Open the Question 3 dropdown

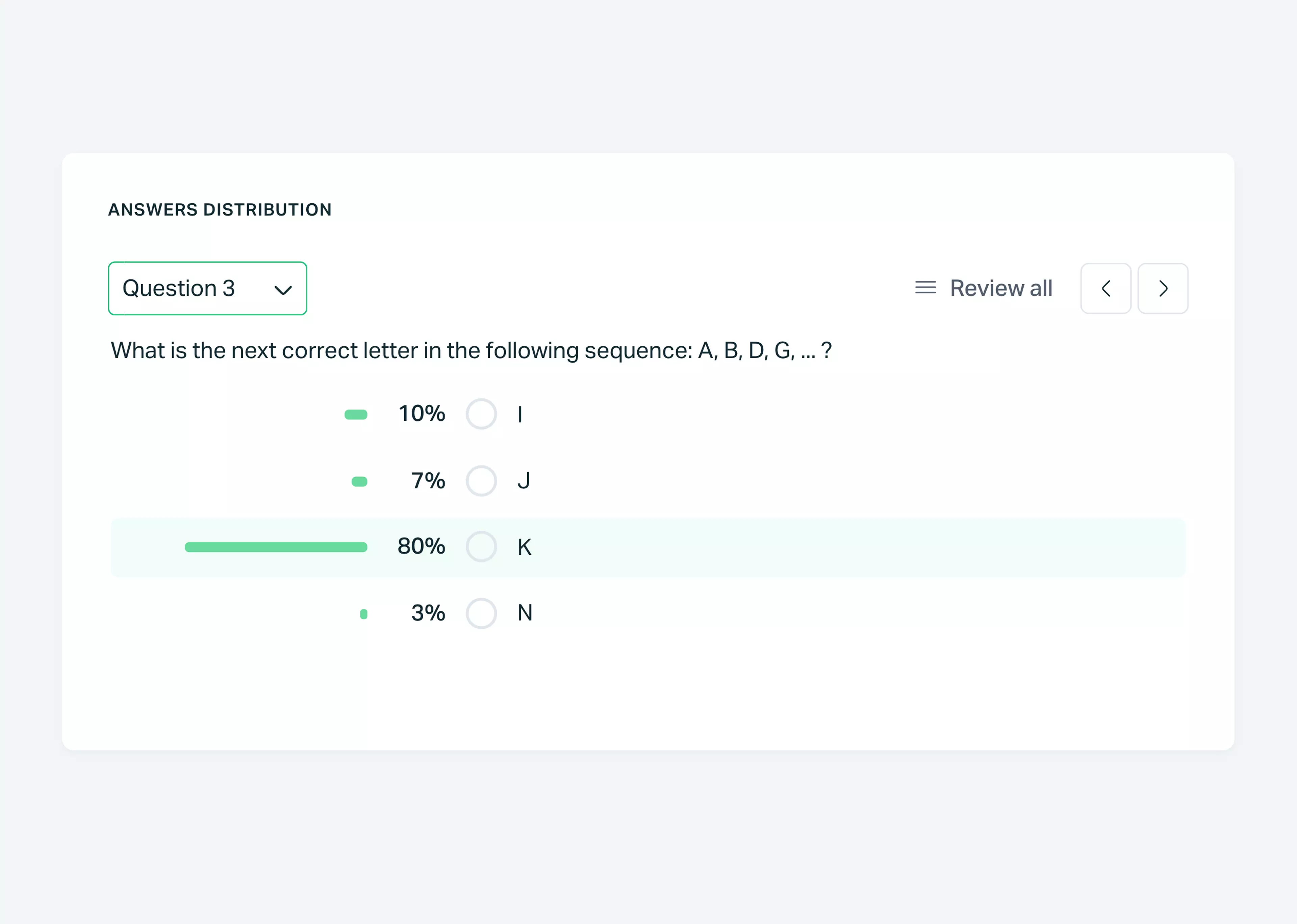point(207,288)
